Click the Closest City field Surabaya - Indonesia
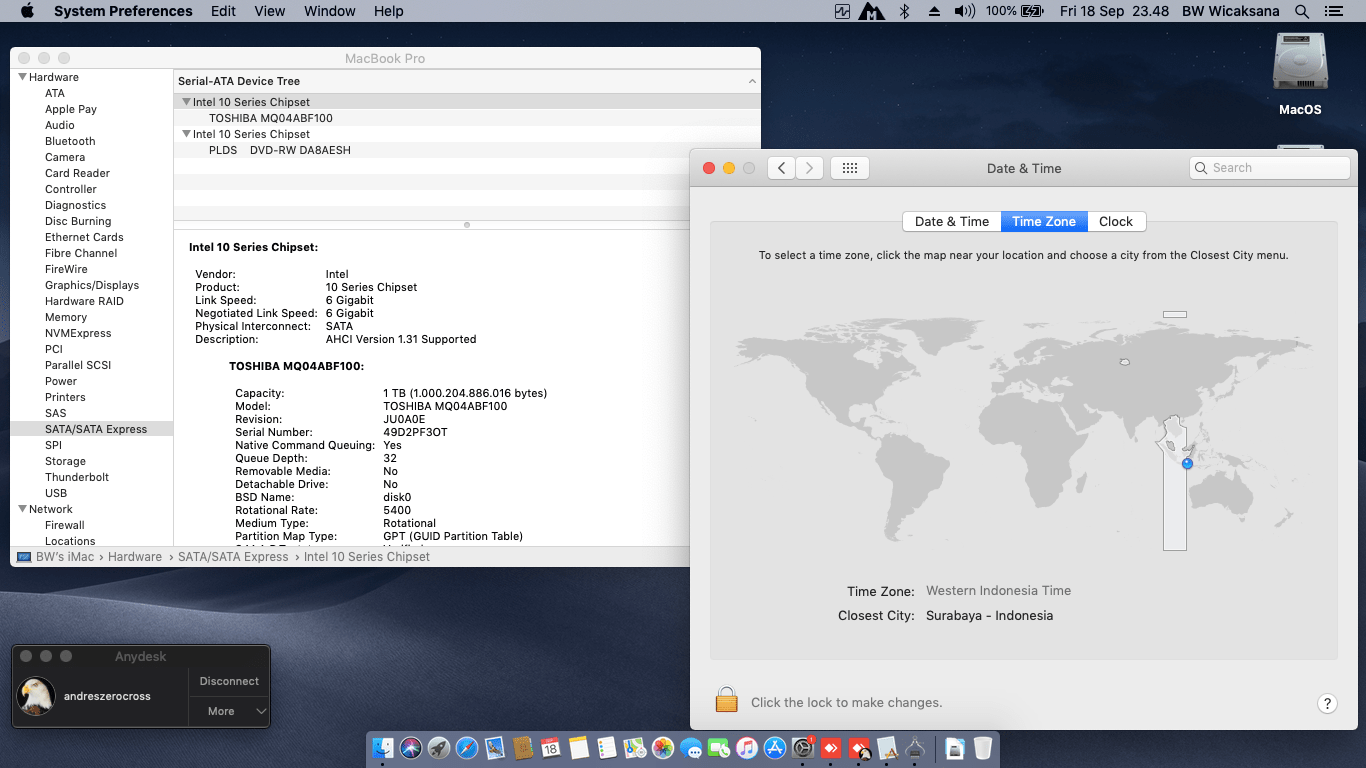This screenshot has width=1366, height=768. 989,615
